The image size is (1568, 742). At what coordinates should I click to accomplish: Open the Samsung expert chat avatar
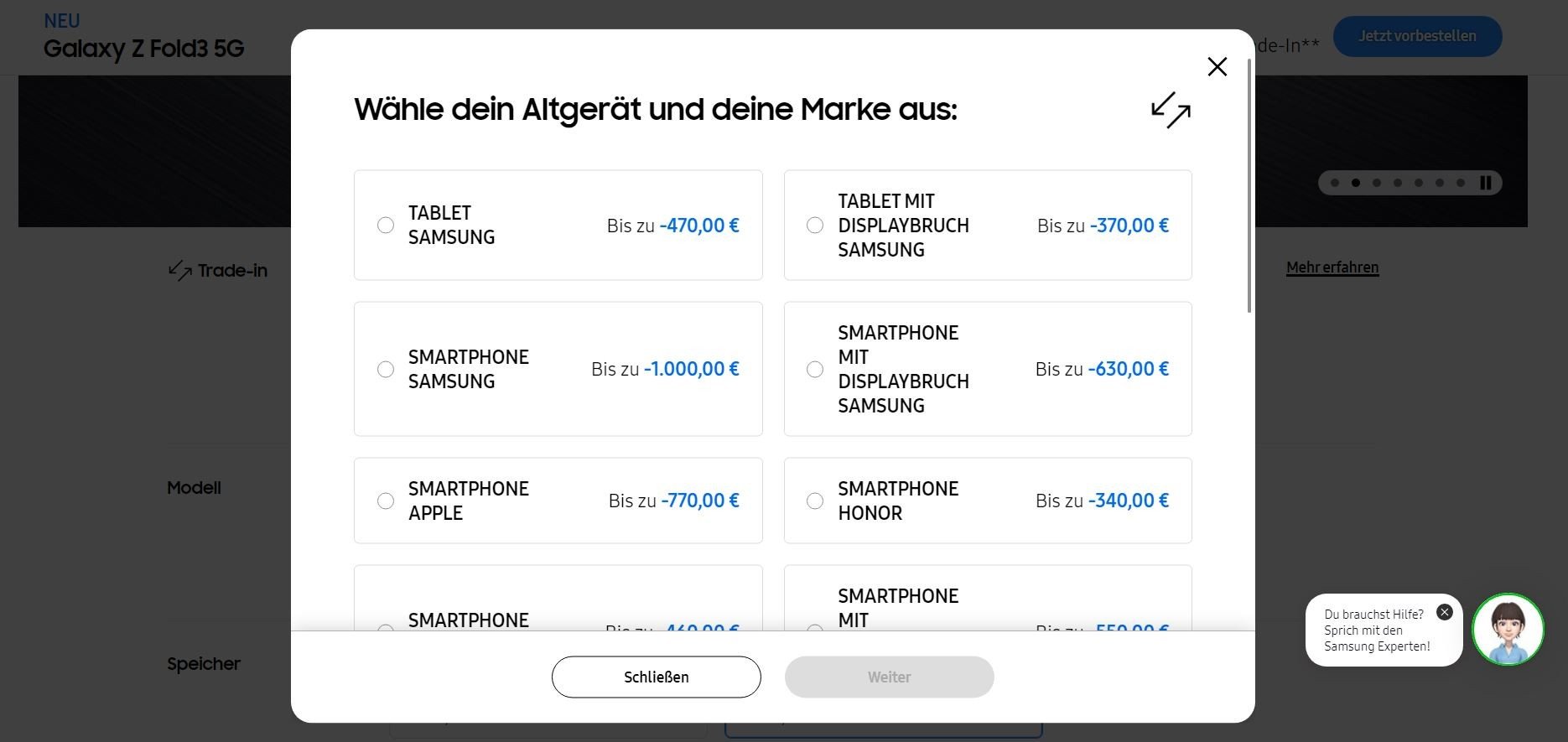click(1508, 630)
